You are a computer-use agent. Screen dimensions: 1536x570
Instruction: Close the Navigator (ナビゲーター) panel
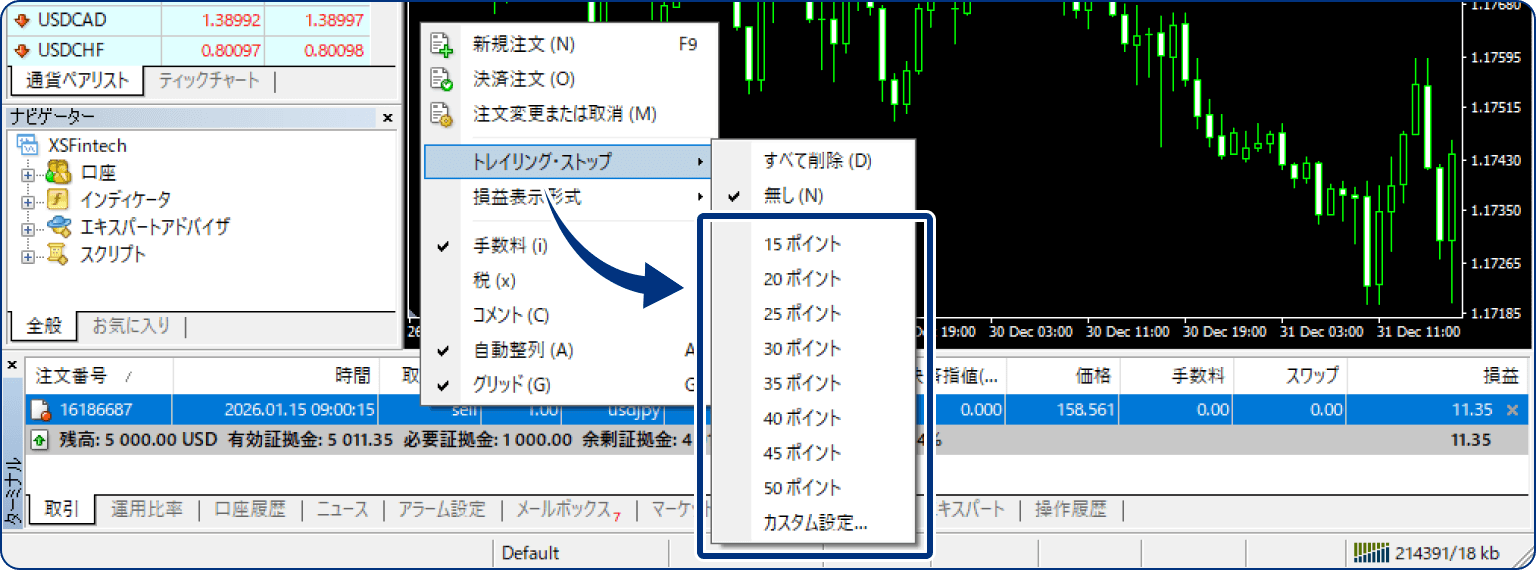(388, 118)
